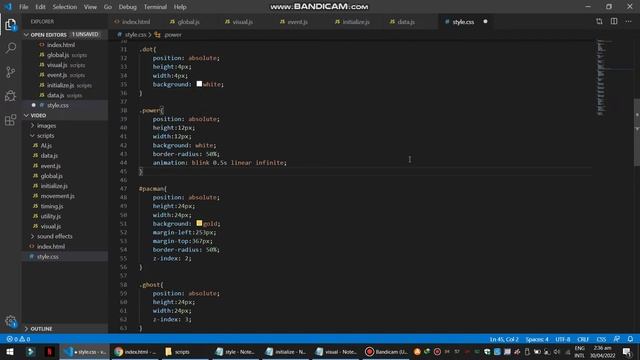Click the feedback icon in status bar
The image size is (640, 360).
[617, 339]
